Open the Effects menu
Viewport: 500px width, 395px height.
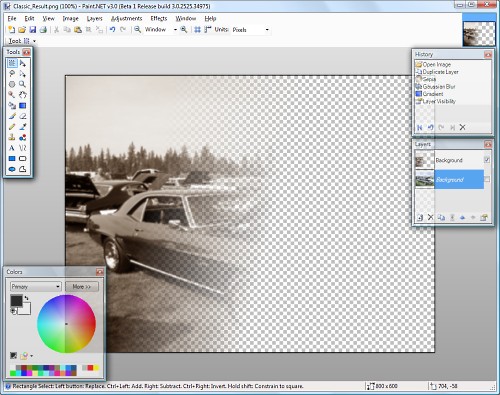click(159, 18)
